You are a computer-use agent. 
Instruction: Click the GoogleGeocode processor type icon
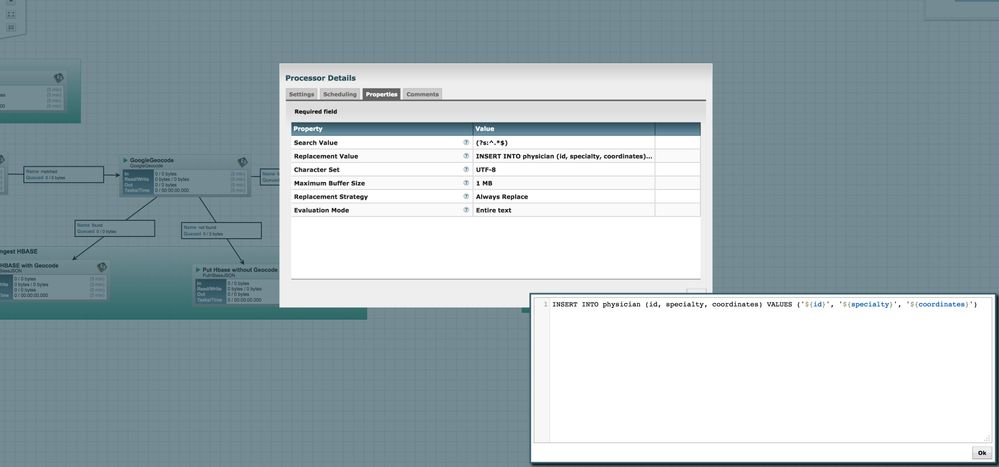[242, 162]
